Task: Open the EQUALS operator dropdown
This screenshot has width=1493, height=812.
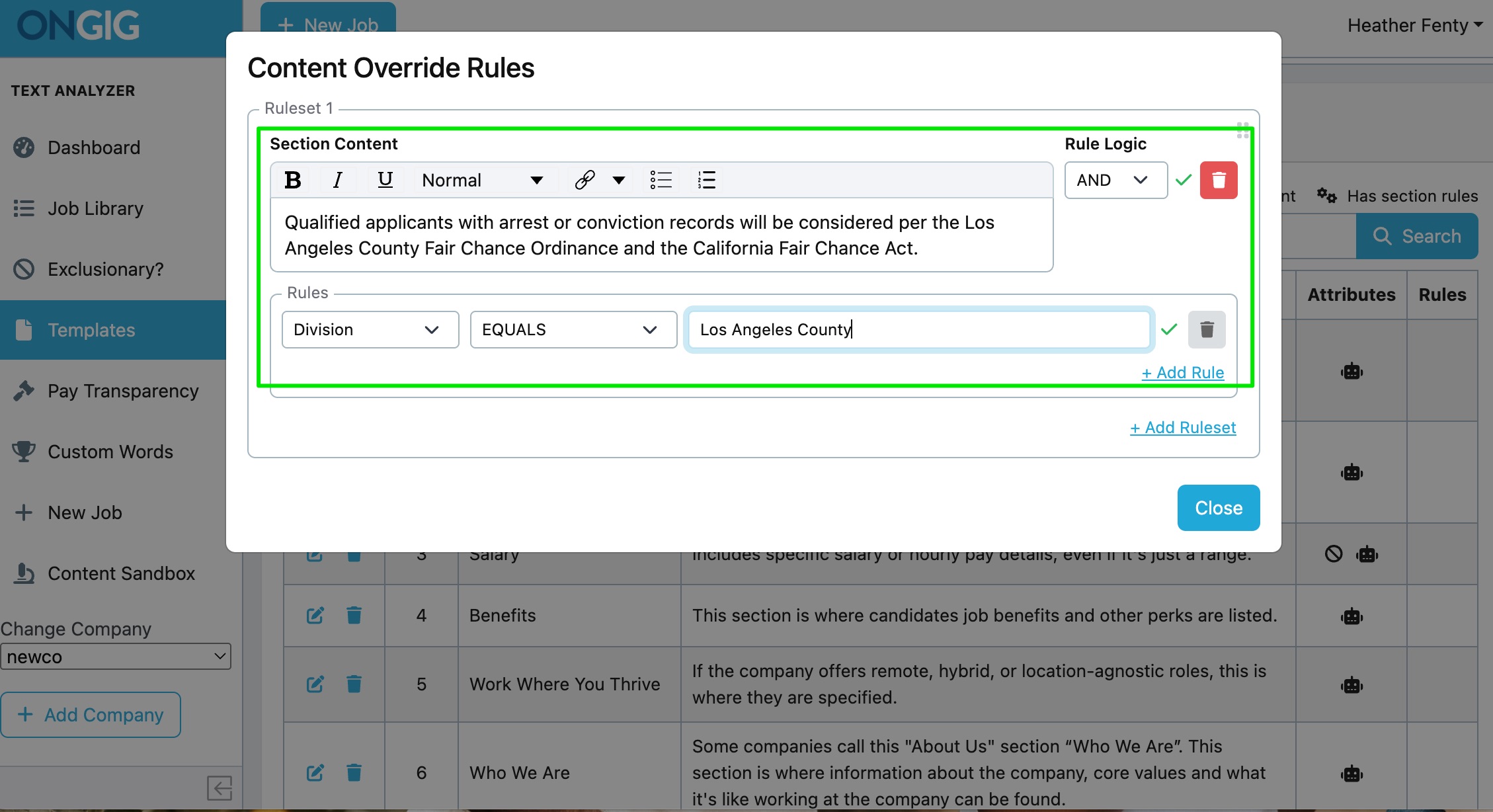Action: [x=573, y=329]
